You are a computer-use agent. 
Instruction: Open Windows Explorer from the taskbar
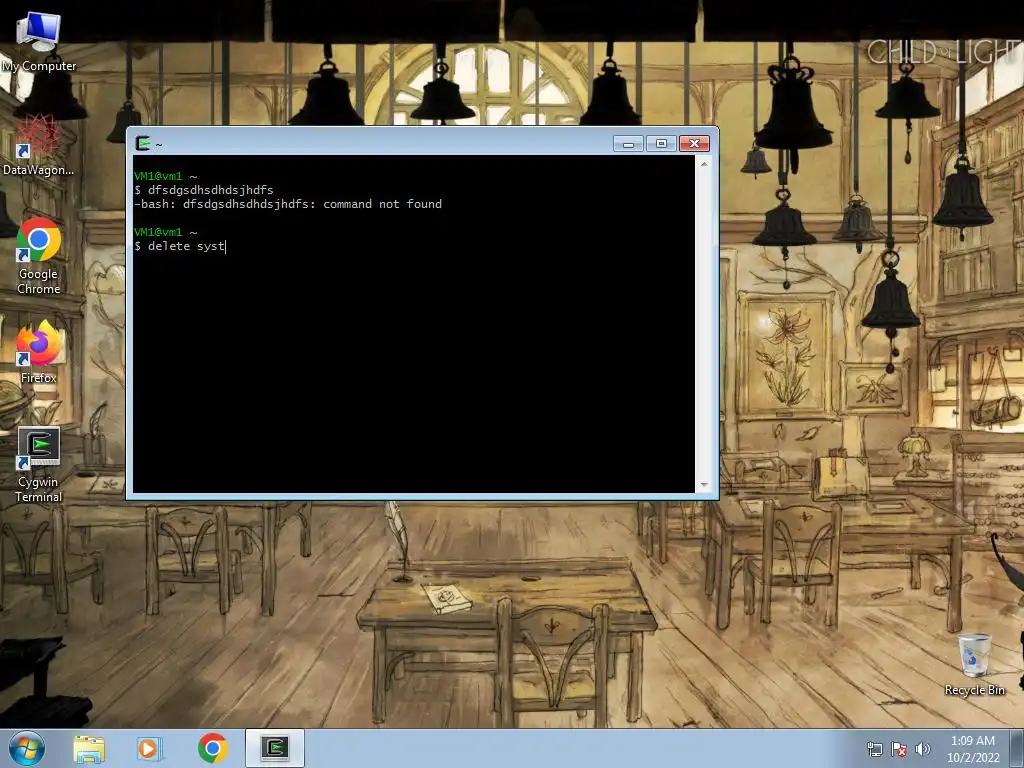click(89, 748)
